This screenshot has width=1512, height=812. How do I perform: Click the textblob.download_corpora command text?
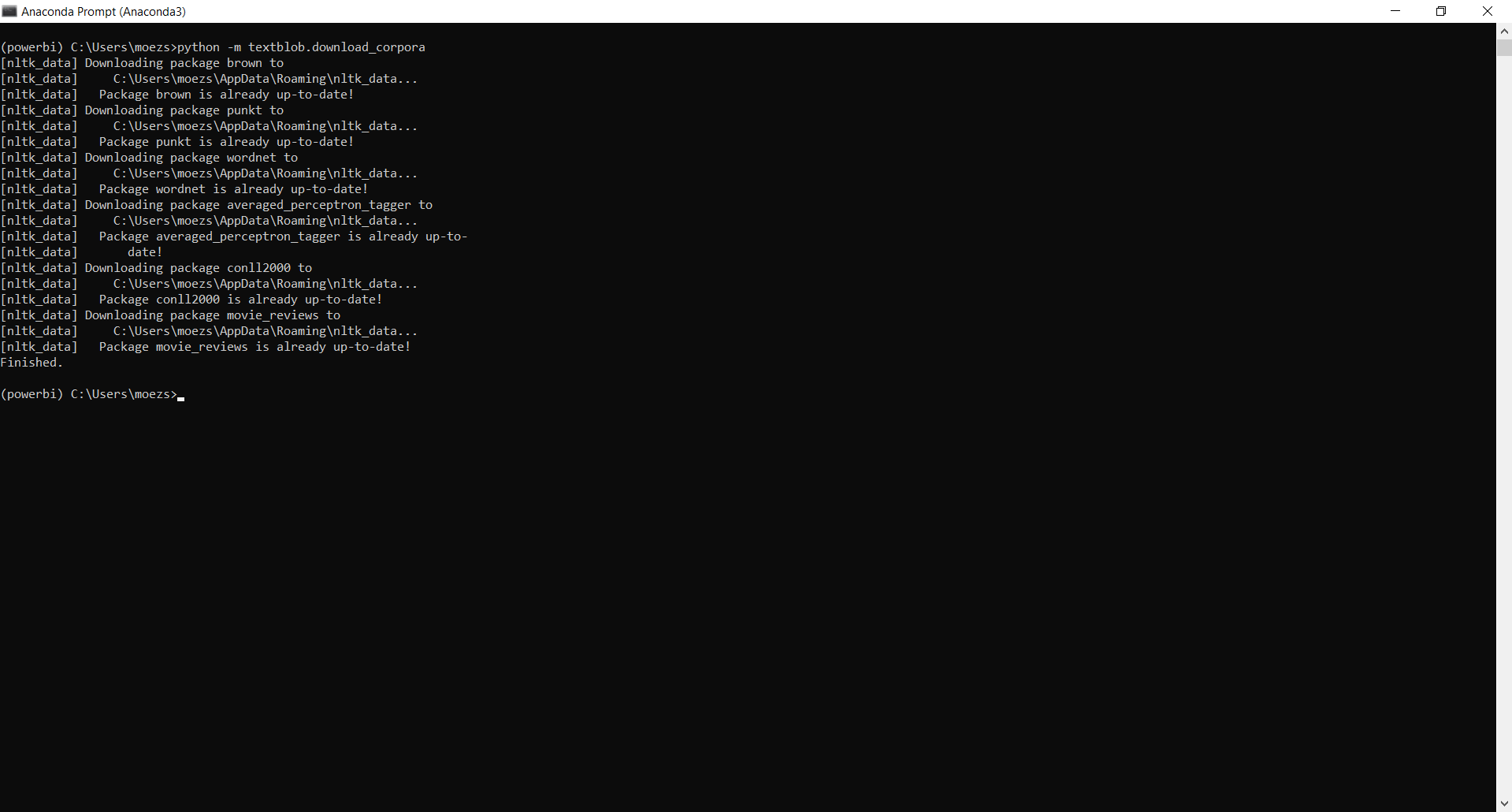click(336, 47)
